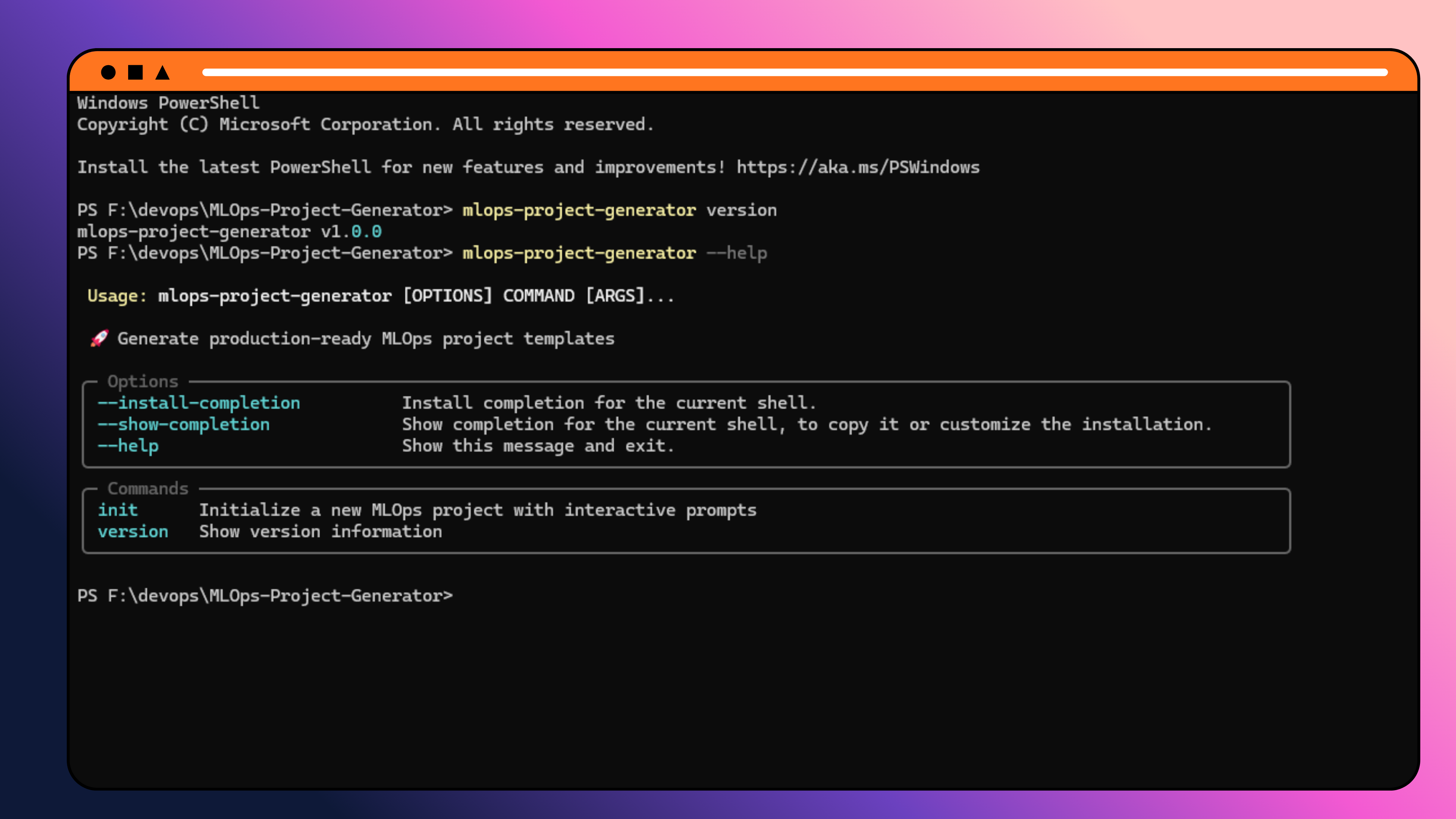
Task: Click the init command entry
Action: (118, 510)
